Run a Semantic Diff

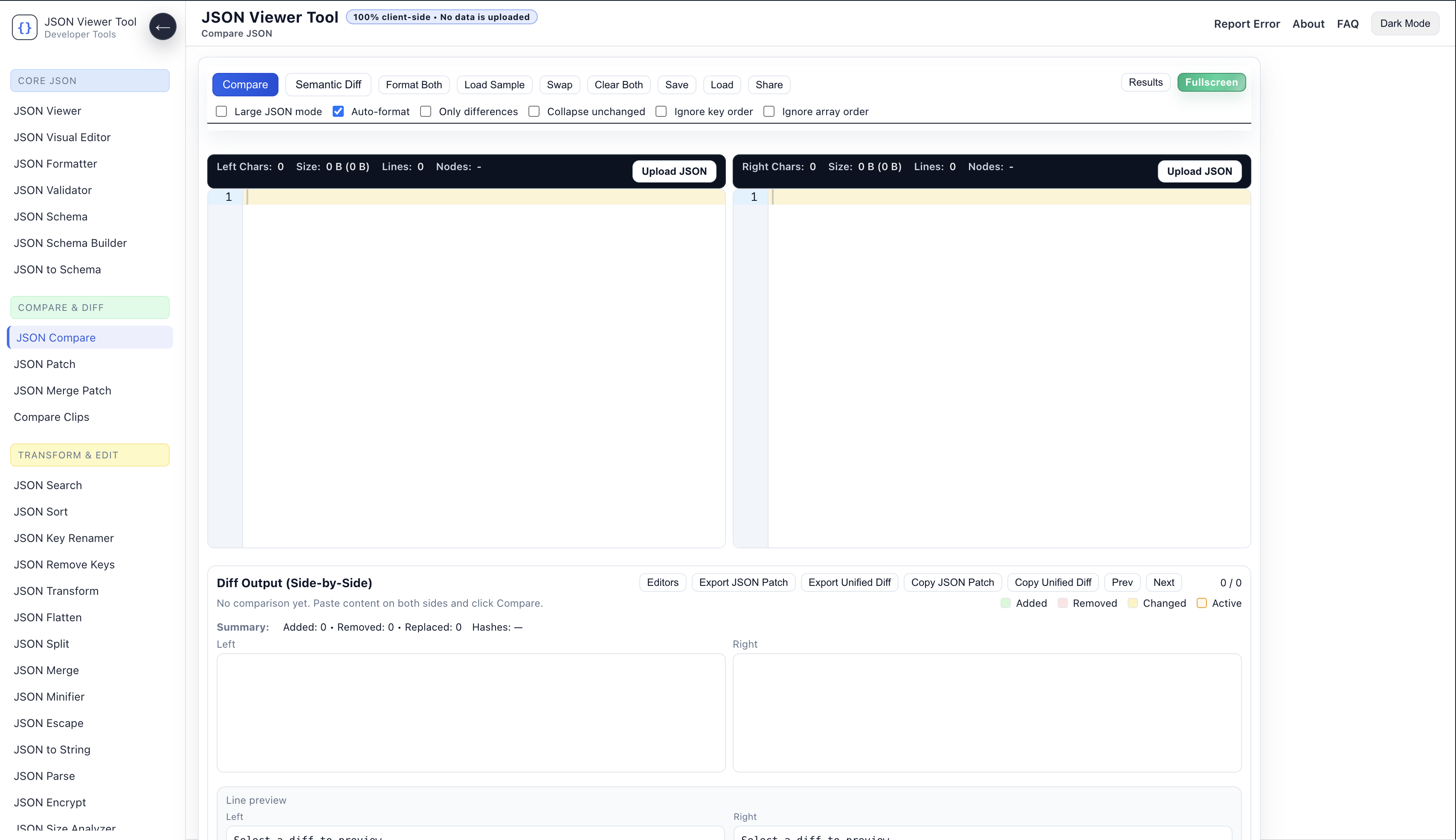pos(328,84)
